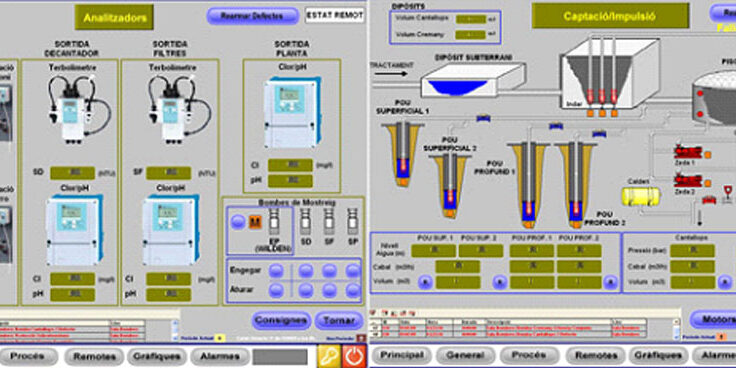Open Procés tab in the Captació/Impulsió screen
The height and width of the screenshot is (368, 736).
[x=529, y=356]
